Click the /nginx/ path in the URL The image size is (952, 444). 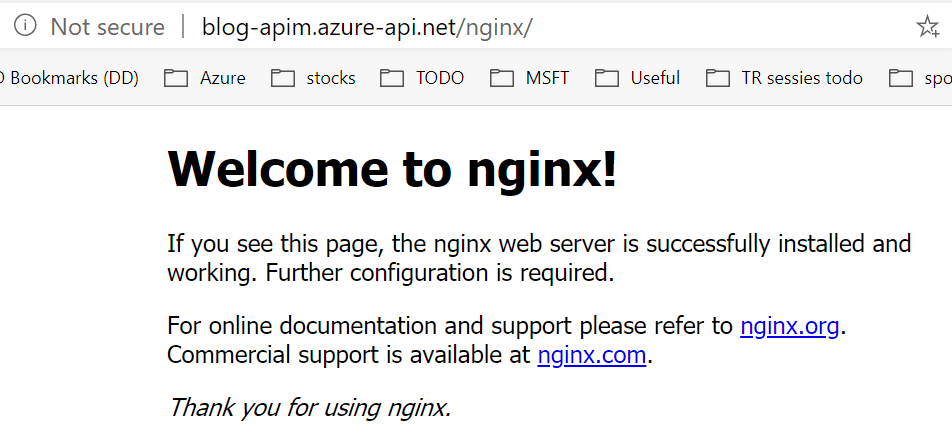point(494,27)
